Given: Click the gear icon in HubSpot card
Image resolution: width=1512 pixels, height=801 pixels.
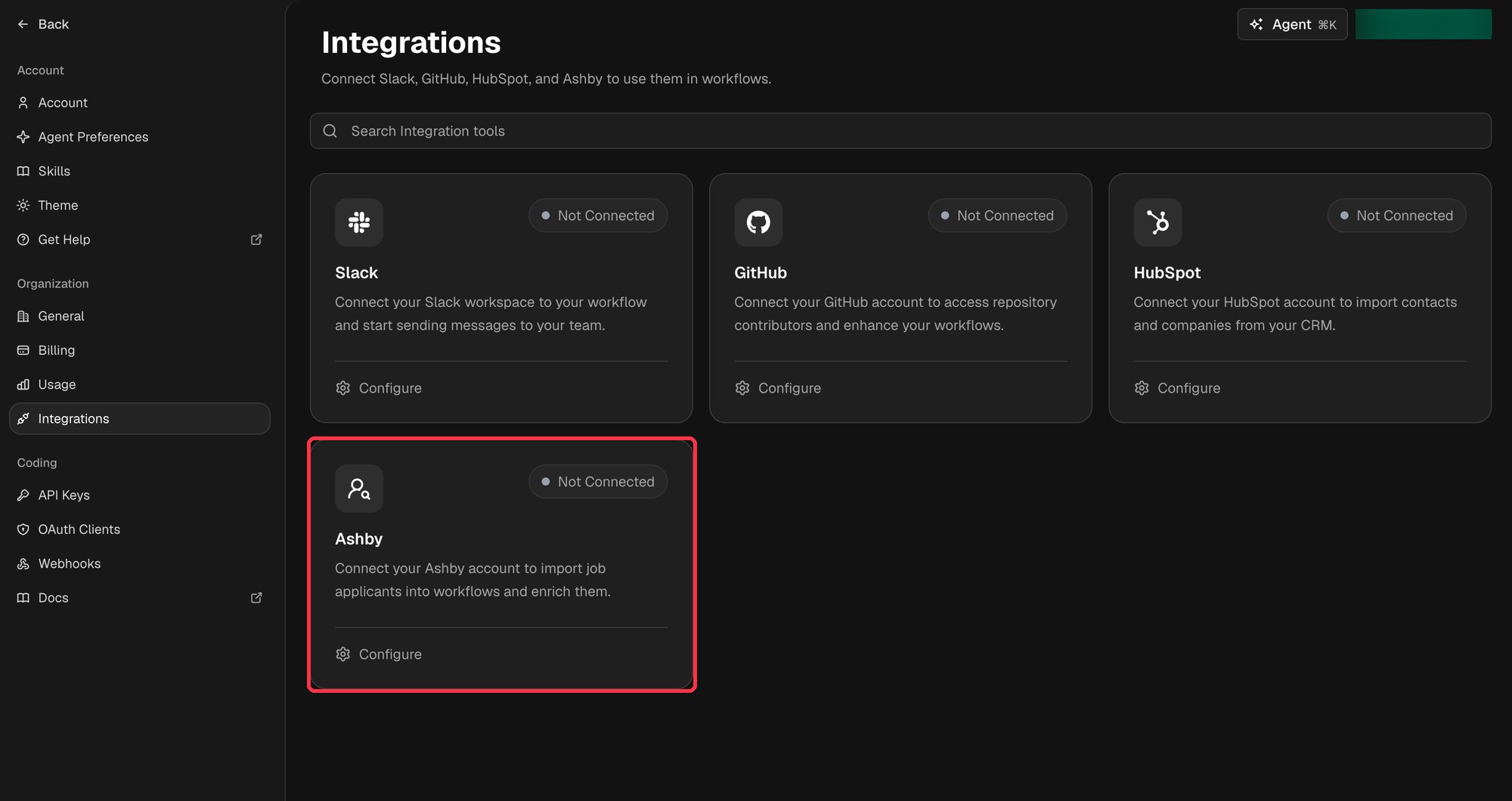Looking at the screenshot, I should (x=1142, y=388).
